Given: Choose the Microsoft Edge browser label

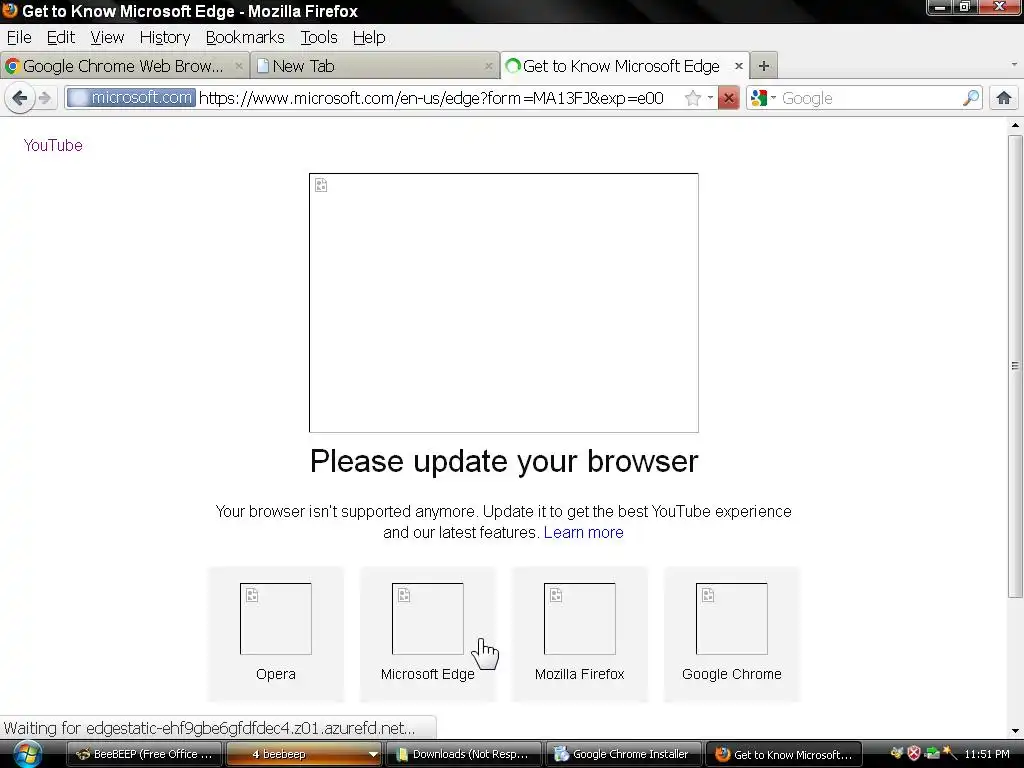Looking at the screenshot, I should (428, 674).
